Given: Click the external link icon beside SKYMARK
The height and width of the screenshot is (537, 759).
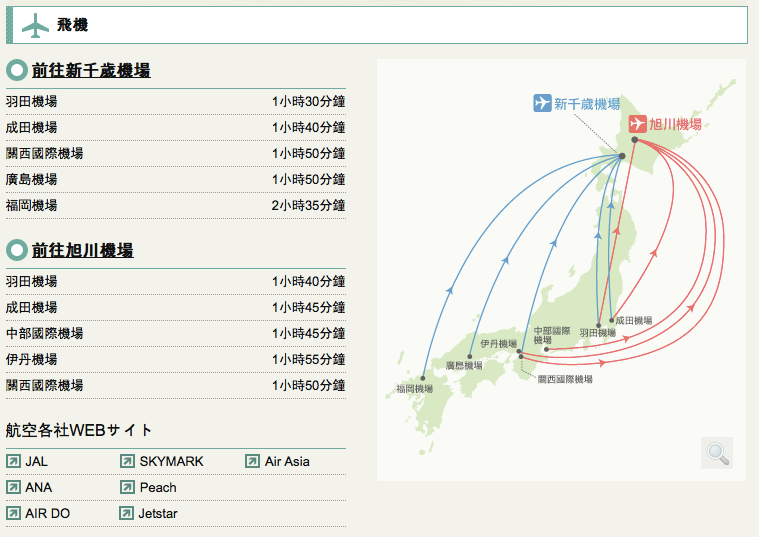Looking at the screenshot, I should pyautogui.click(x=127, y=461).
